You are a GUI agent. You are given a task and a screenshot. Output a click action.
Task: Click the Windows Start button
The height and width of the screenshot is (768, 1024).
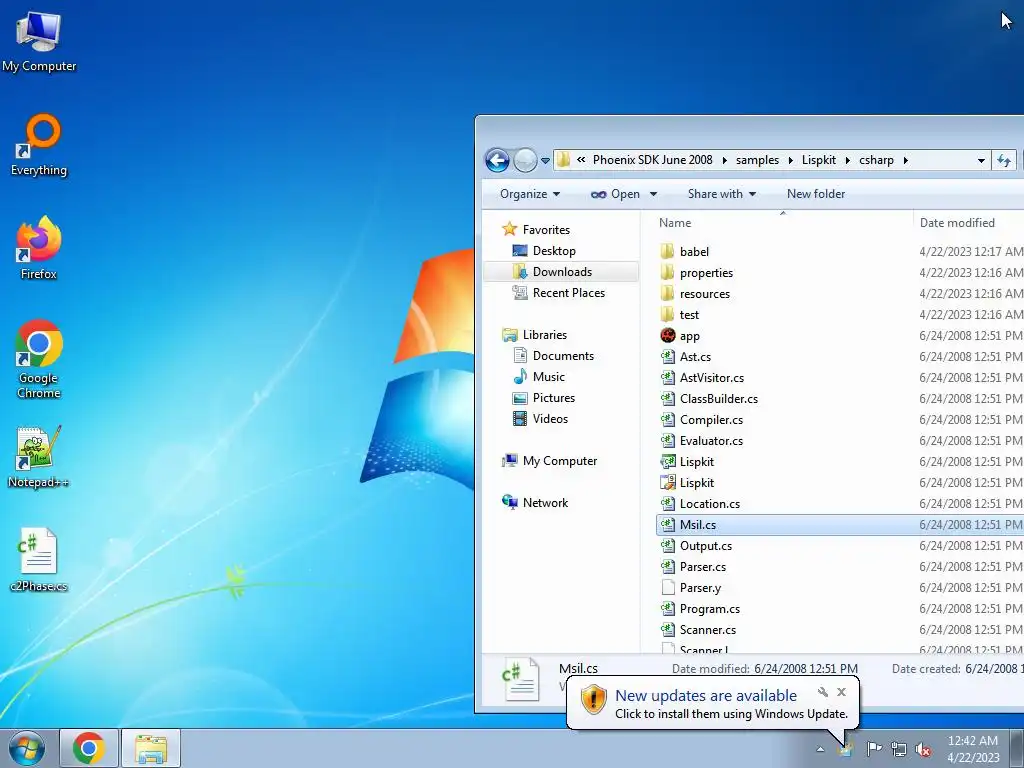[x=26, y=748]
